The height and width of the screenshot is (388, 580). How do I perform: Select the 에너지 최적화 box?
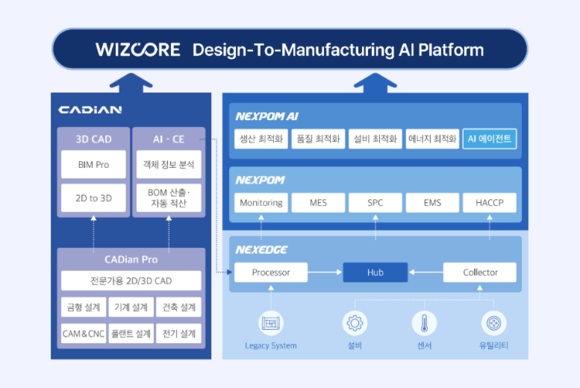tap(432, 139)
